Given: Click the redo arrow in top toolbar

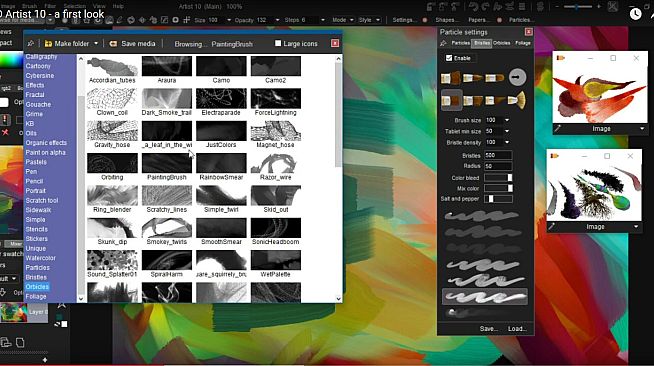Looking at the screenshot, I should pos(485,7).
